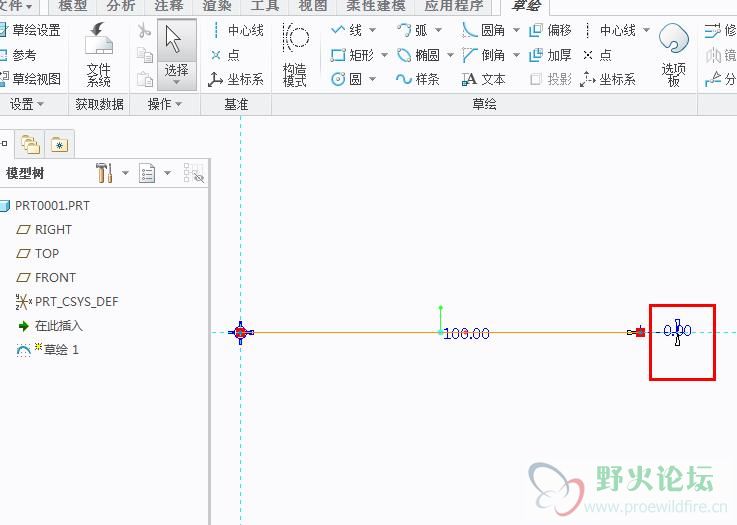Screen dimensions: 737x525
Task: Open the Folder Browser navigator tab
Action: (x=30, y=144)
